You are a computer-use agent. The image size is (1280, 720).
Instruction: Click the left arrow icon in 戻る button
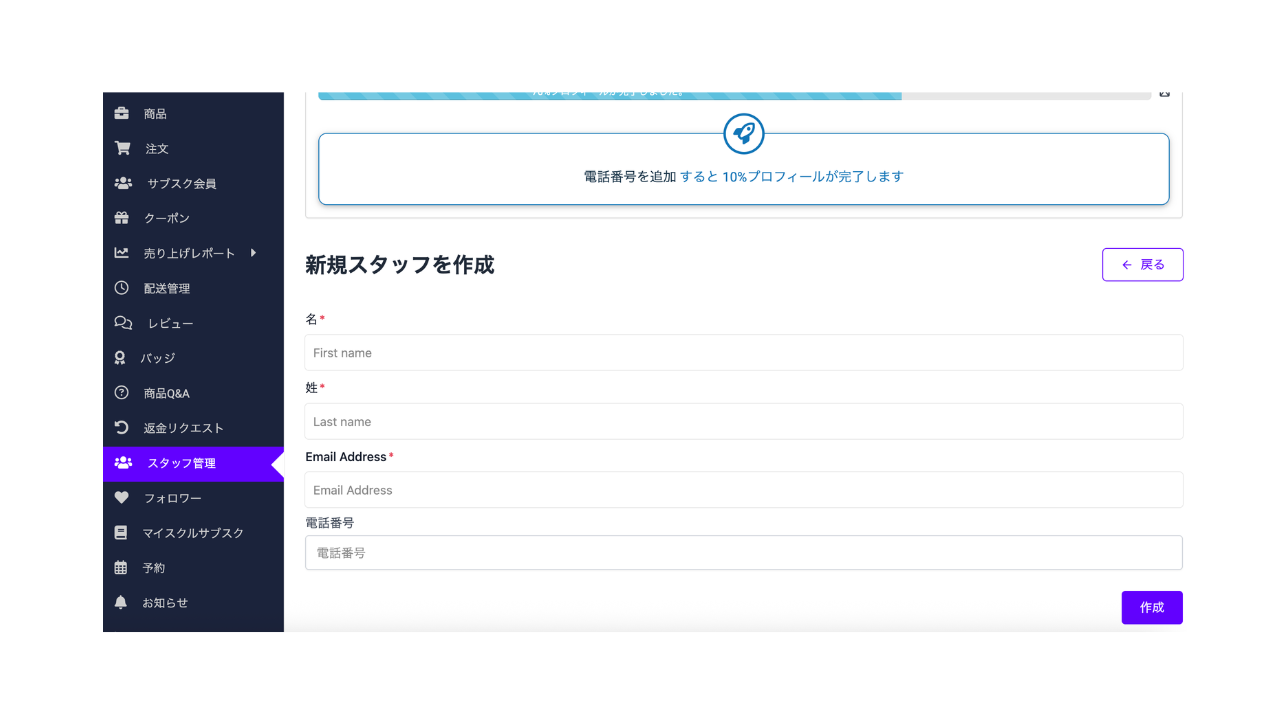1127,265
